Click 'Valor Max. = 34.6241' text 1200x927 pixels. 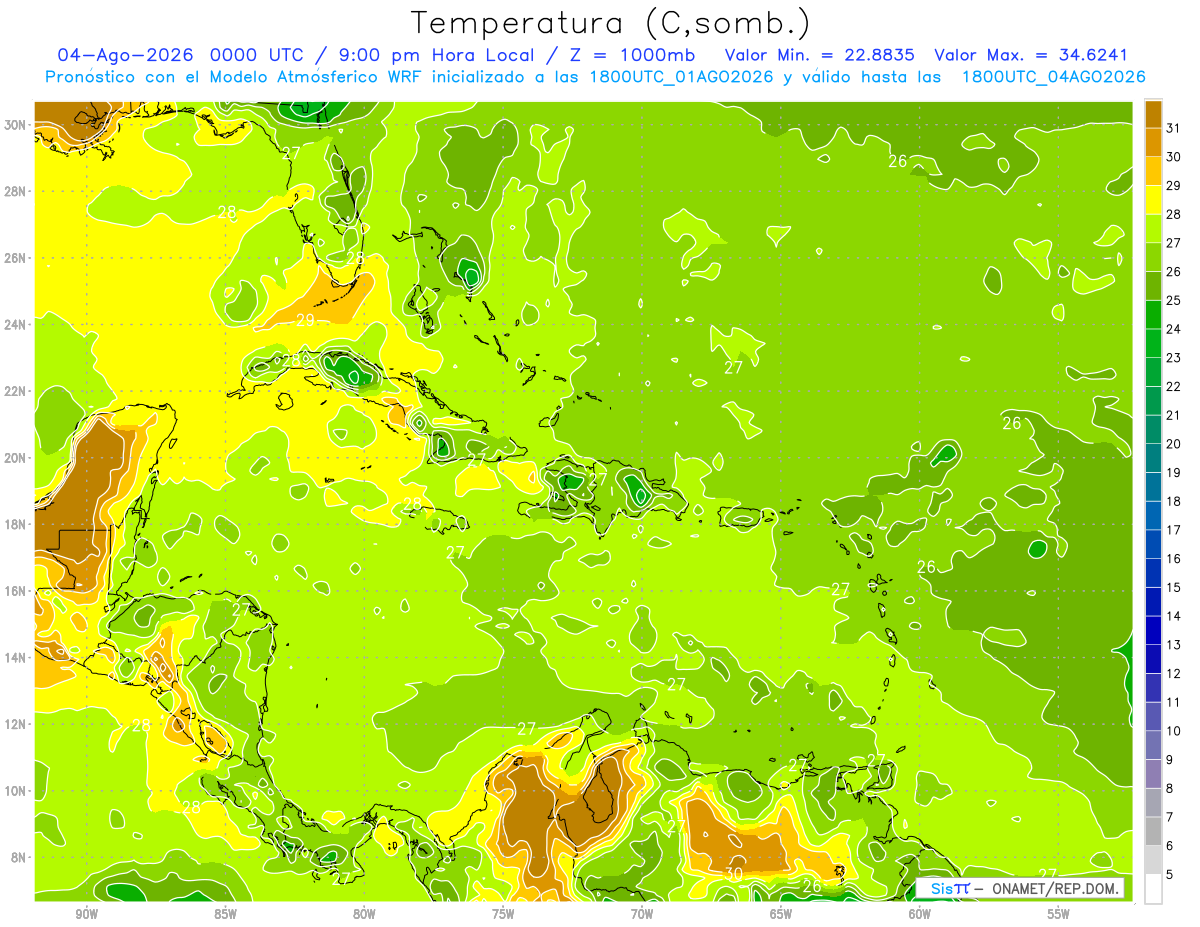pos(1030,55)
